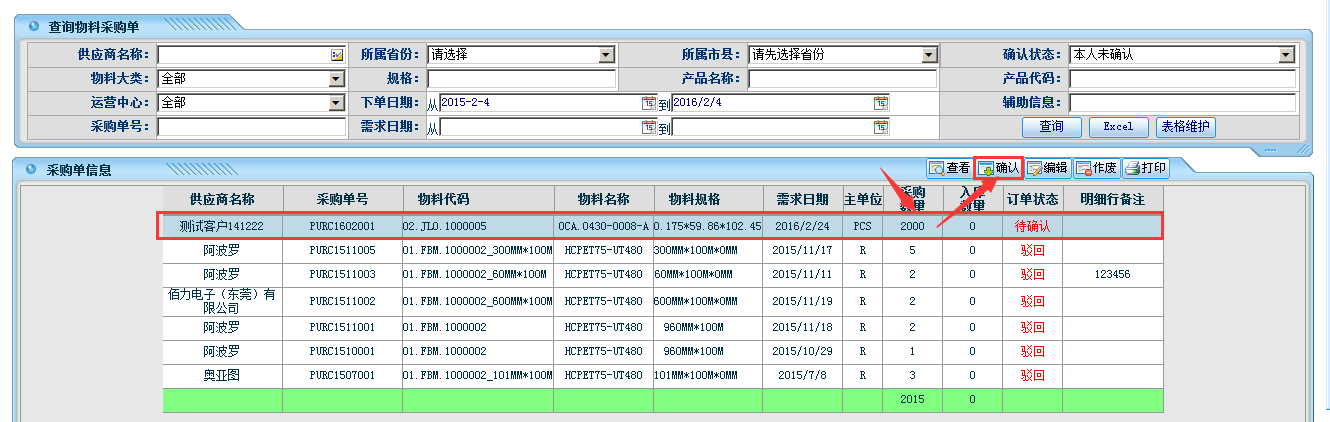
Task: Open the 所属市县 city dropdown
Action: [x=928, y=55]
